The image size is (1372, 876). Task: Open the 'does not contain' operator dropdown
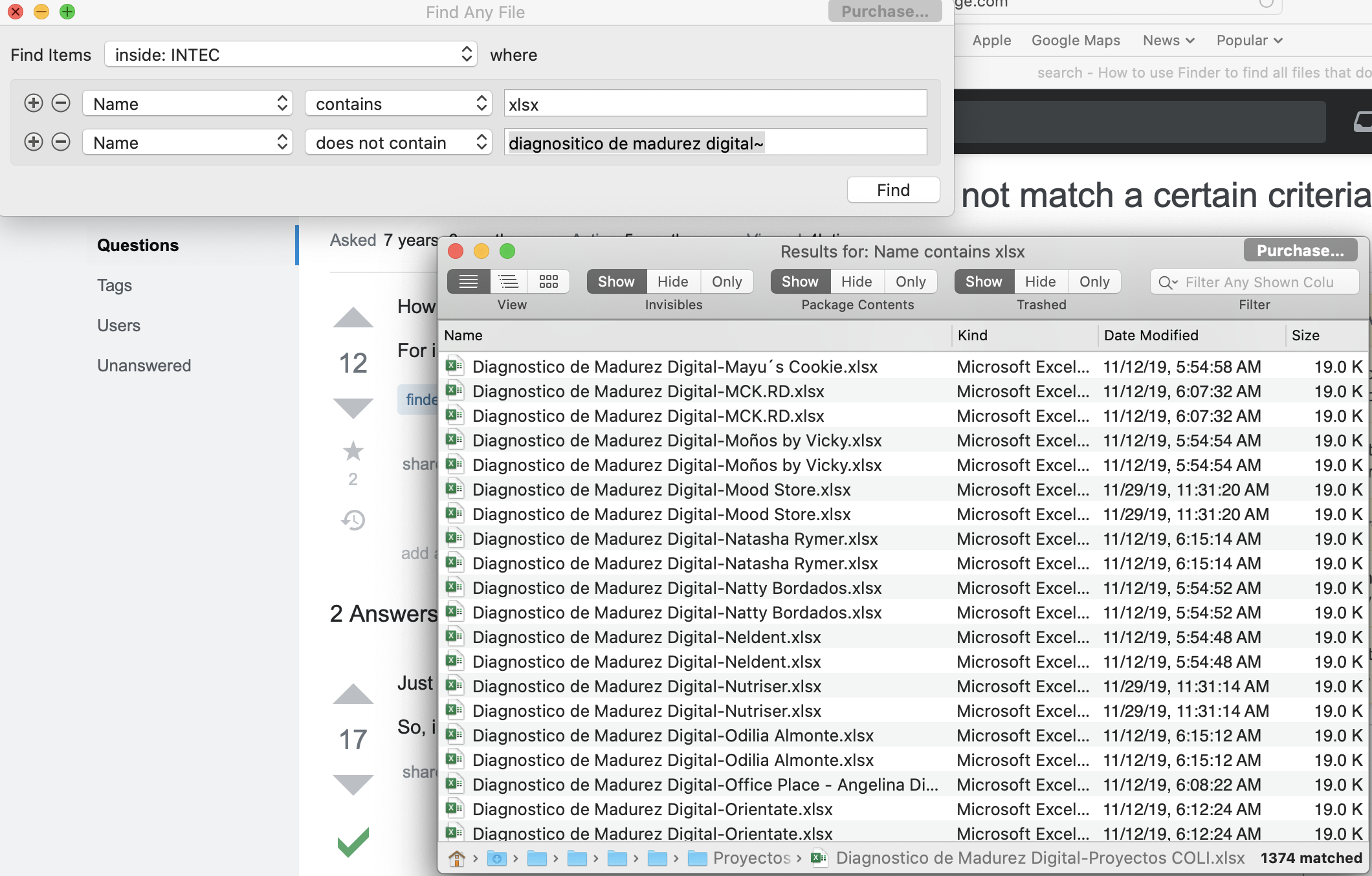point(399,142)
